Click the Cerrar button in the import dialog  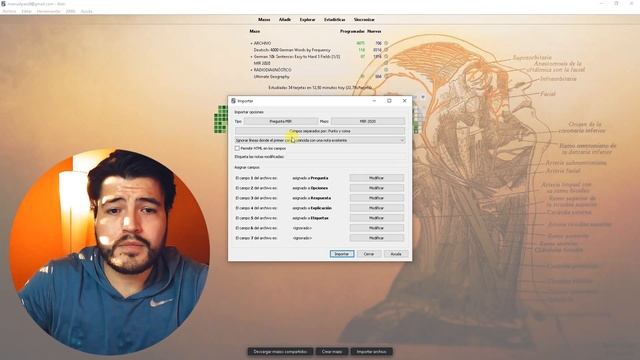[x=369, y=254]
